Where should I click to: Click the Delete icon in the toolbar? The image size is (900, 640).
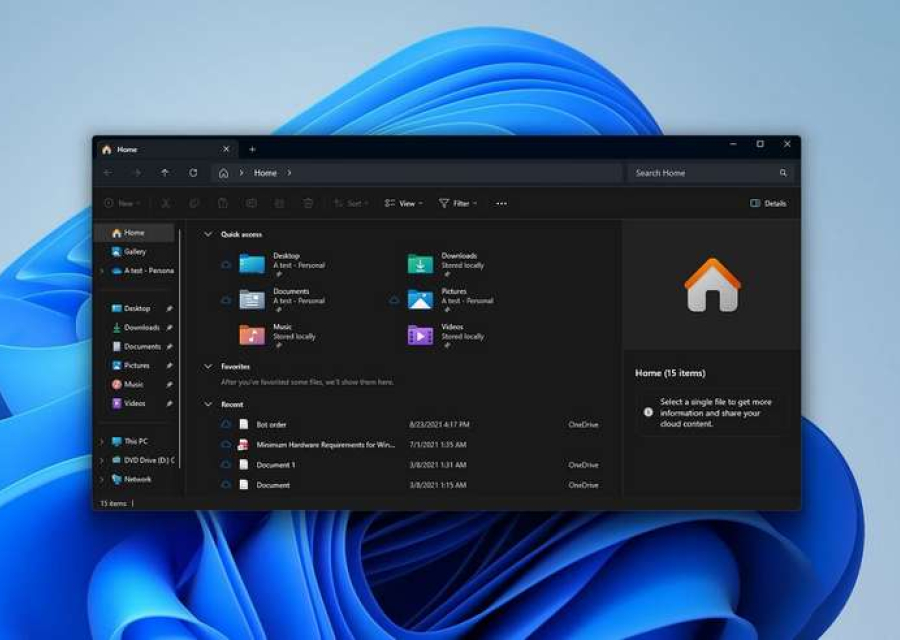[307, 203]
